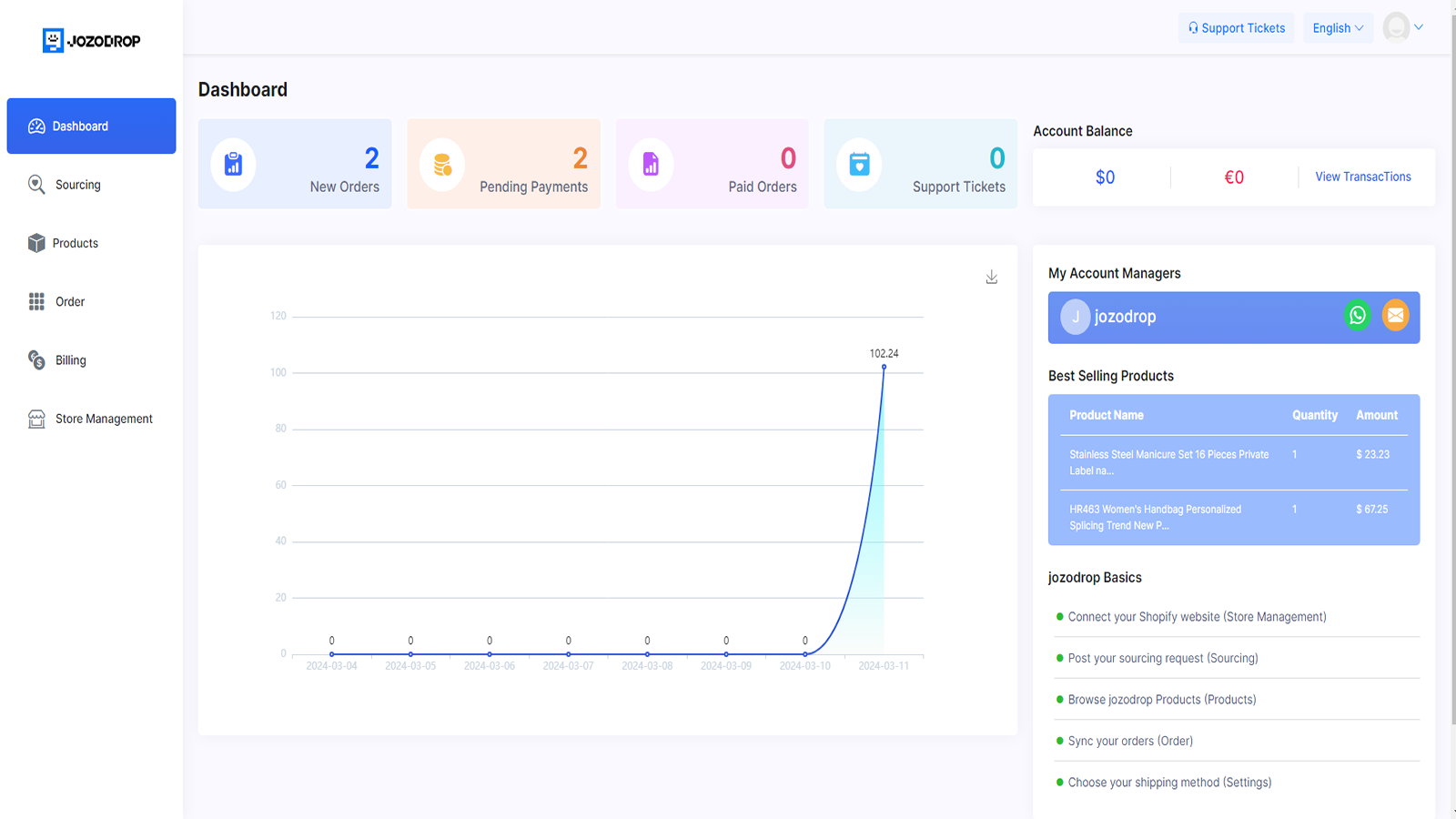
Task: Contact jozodrop manager via WhatsApp
Action: coord(1358,316)
